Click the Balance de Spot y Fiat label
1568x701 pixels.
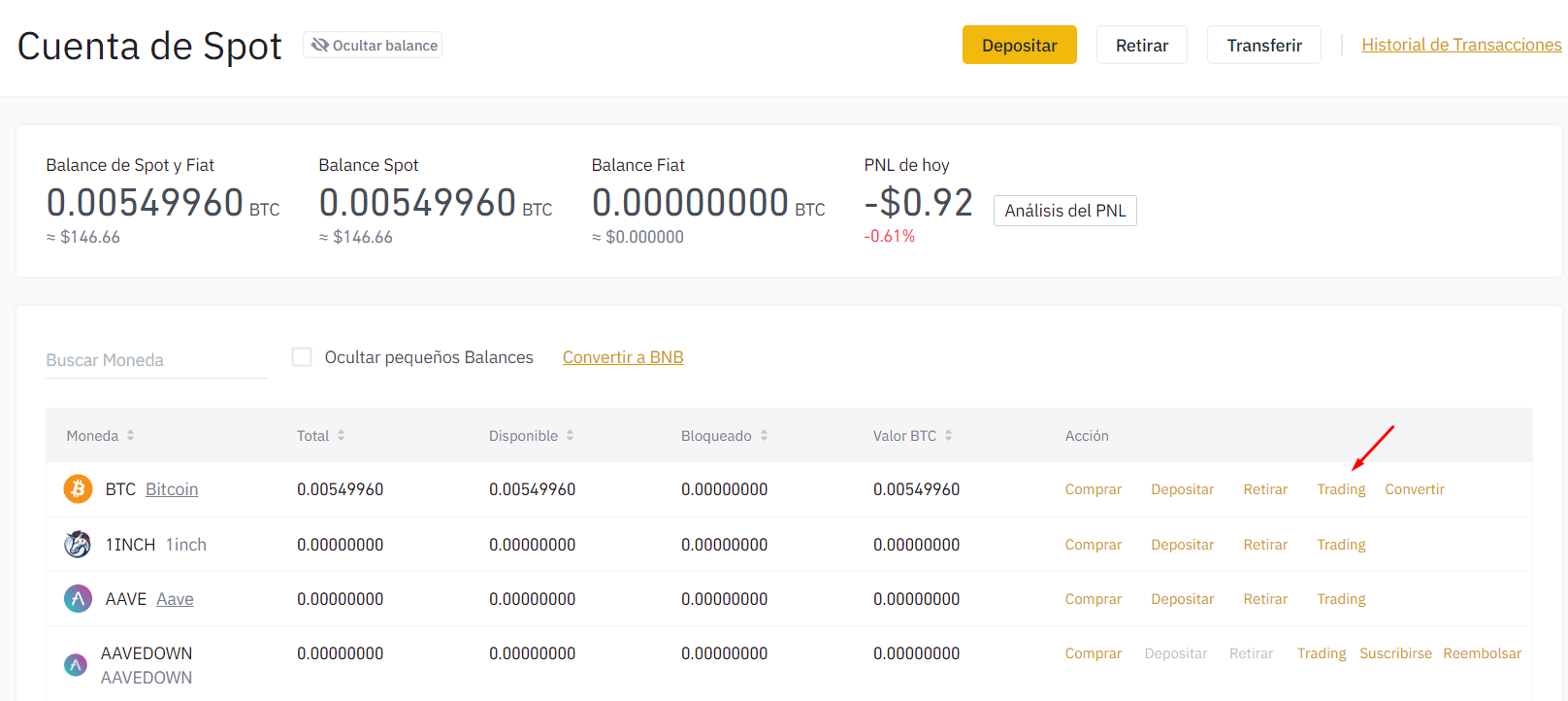(130, 165)
